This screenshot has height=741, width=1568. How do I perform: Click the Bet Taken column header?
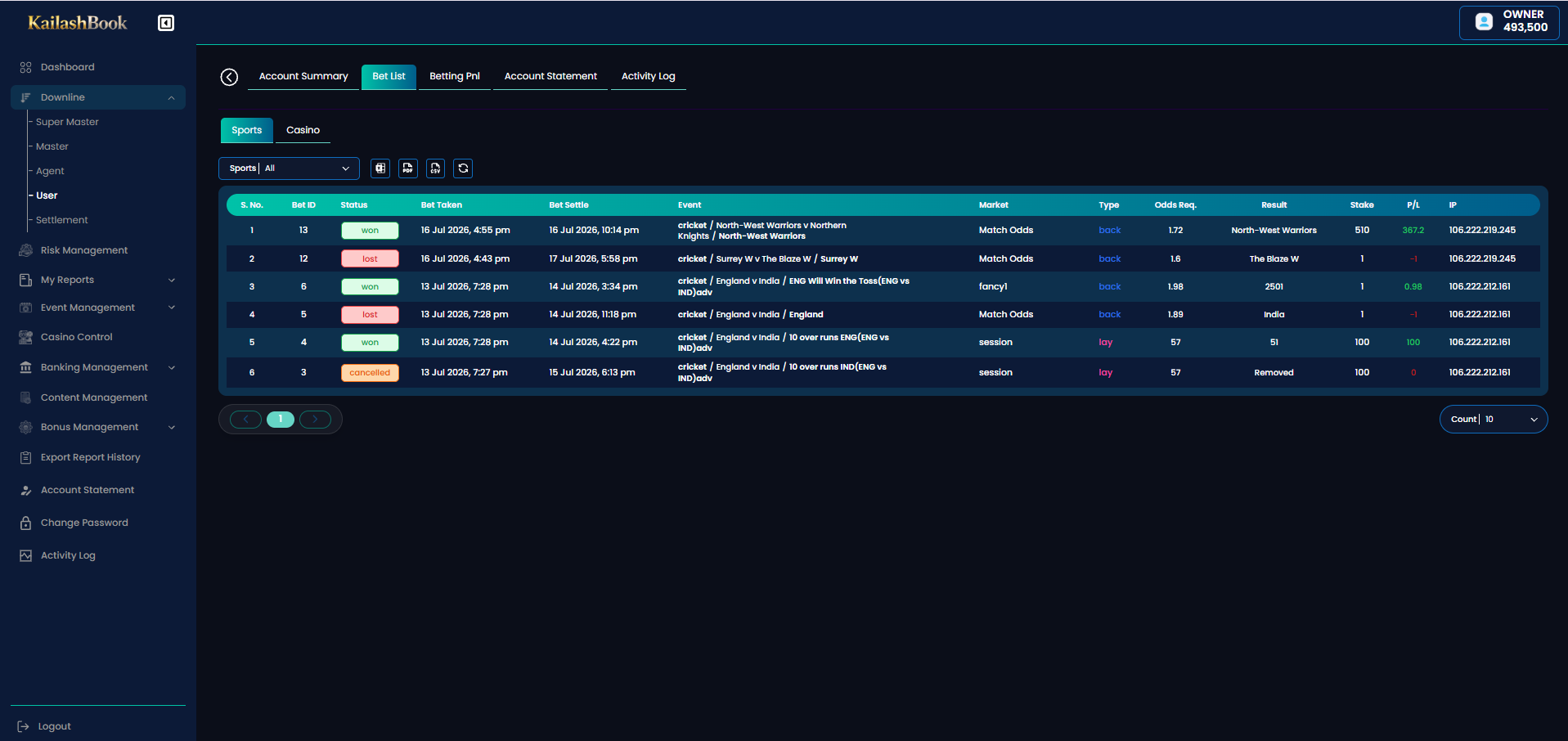442,205
